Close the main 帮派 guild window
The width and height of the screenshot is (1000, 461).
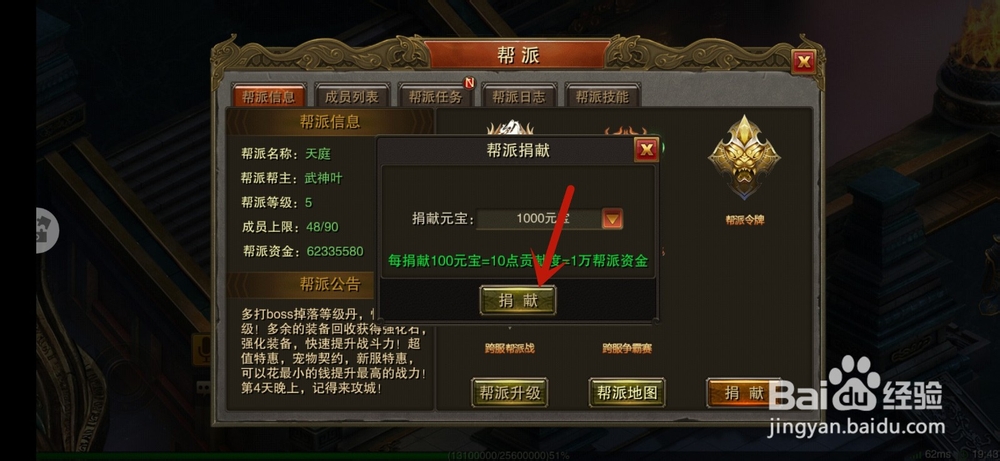click(x=804, y=61)
